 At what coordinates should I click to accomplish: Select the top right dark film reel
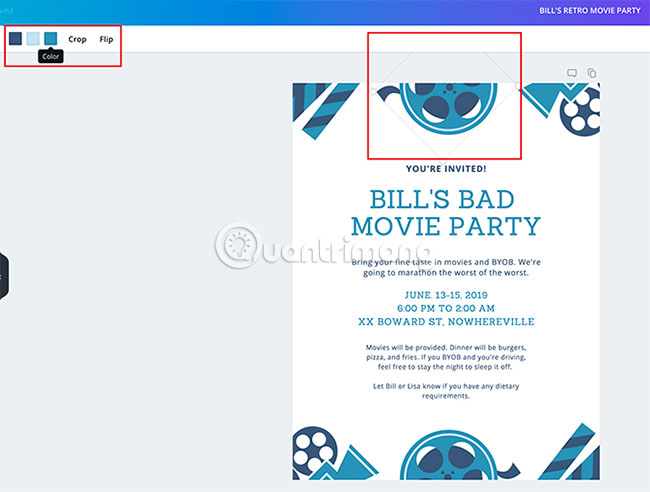coord(580,111)
